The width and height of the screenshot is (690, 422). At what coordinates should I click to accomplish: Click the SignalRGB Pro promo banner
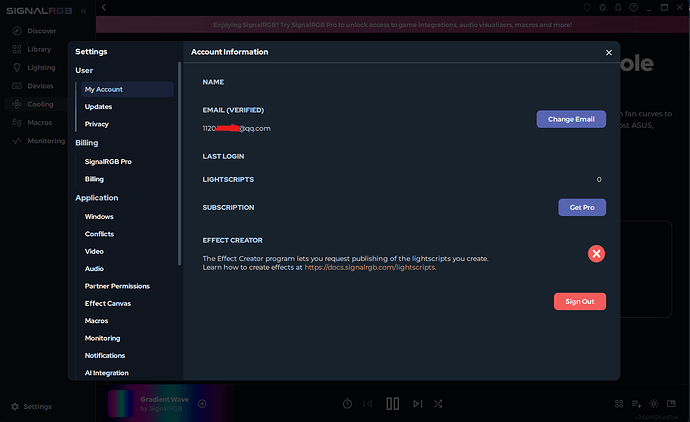393,25
